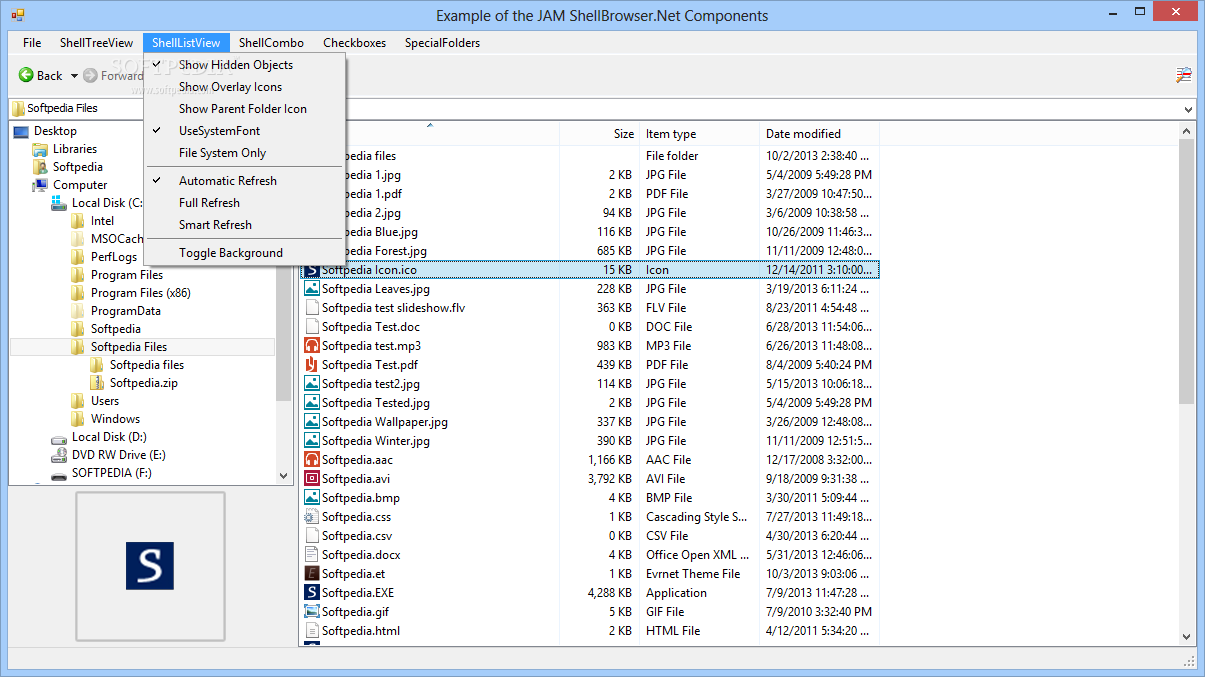The image size is (1205, 677).
Task: Click the Windows folder icon in the tree
Action: [x=78, y=419]
